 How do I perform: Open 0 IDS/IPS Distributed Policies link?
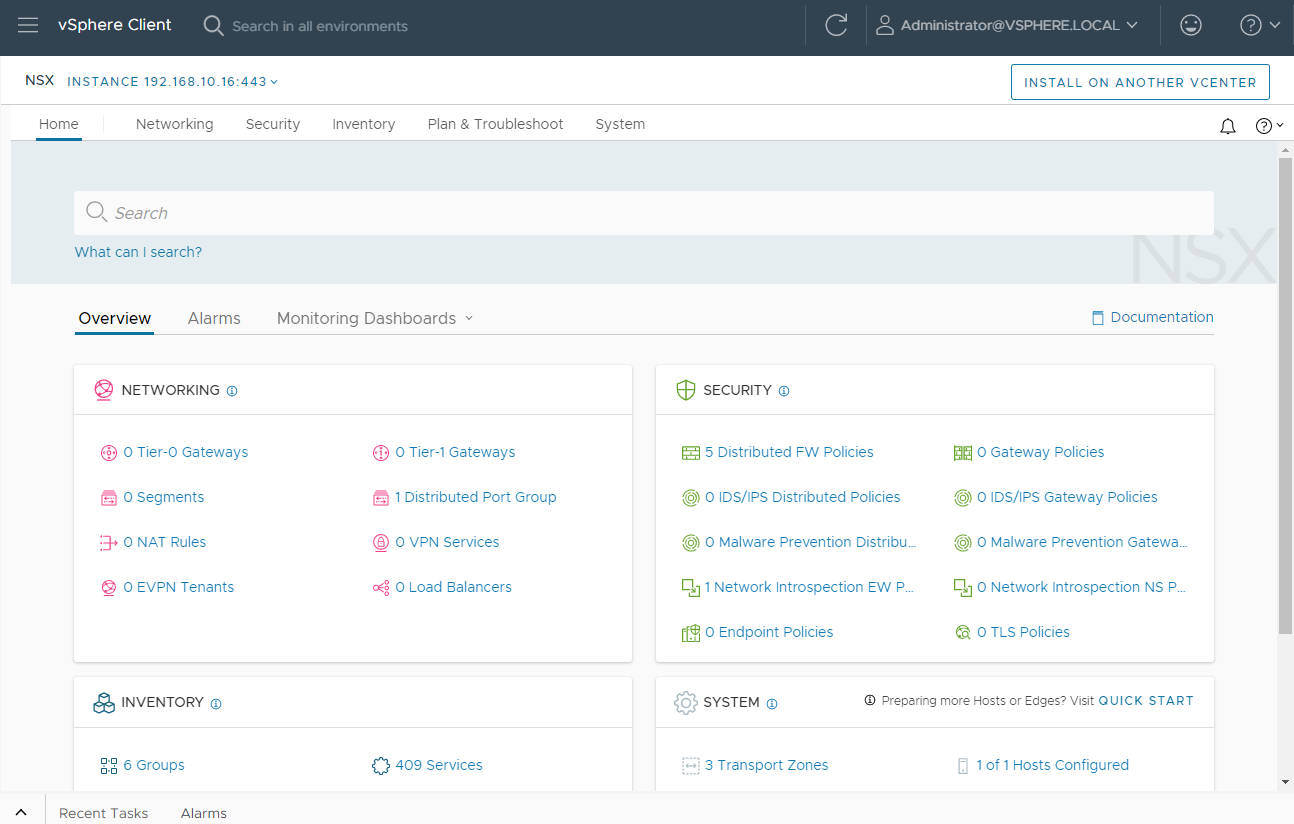tap(803, 497)
